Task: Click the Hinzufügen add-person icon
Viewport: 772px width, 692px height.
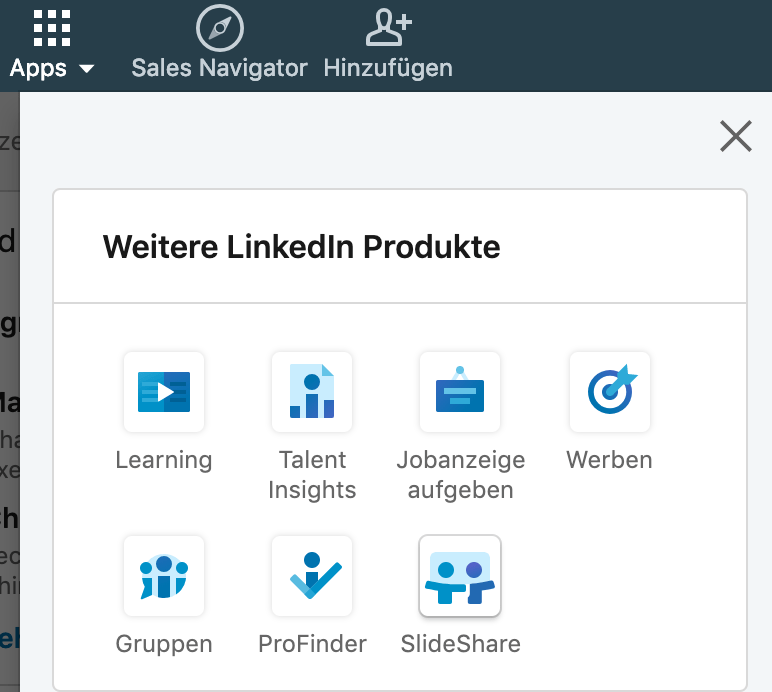Action: (388, 28)
